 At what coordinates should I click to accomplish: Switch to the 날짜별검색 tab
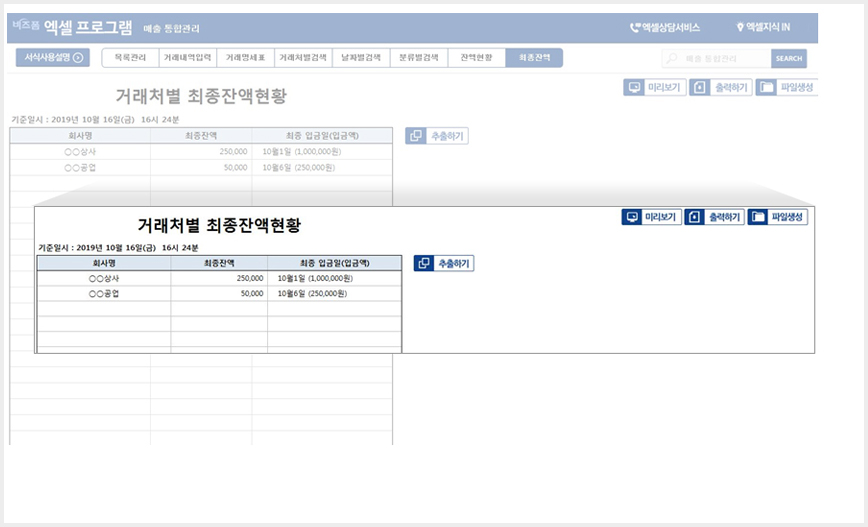pos(361,58)
